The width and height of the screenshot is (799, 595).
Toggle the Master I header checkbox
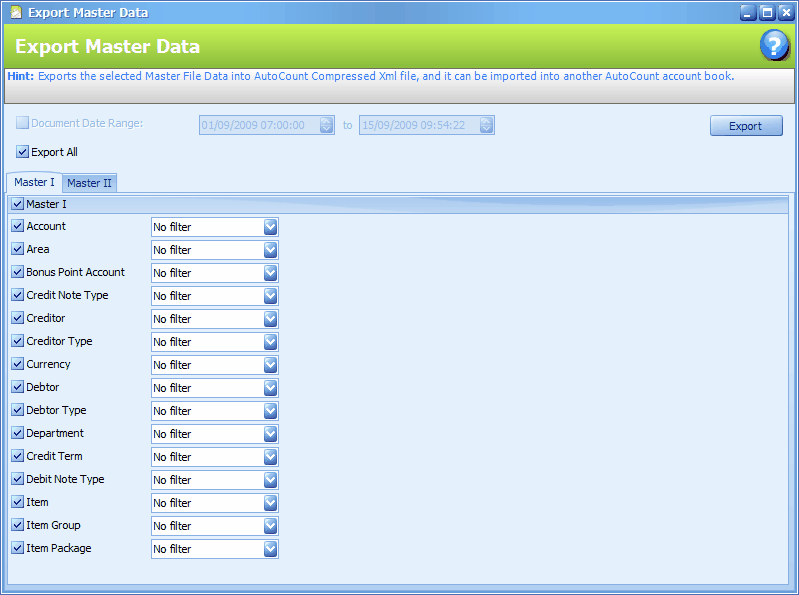[x=17, y=204]
